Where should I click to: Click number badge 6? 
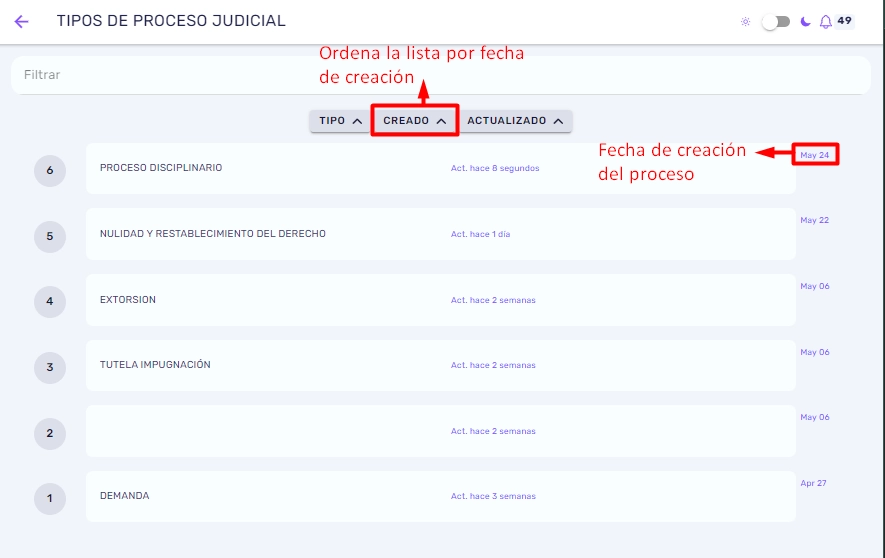pos(50,170)
